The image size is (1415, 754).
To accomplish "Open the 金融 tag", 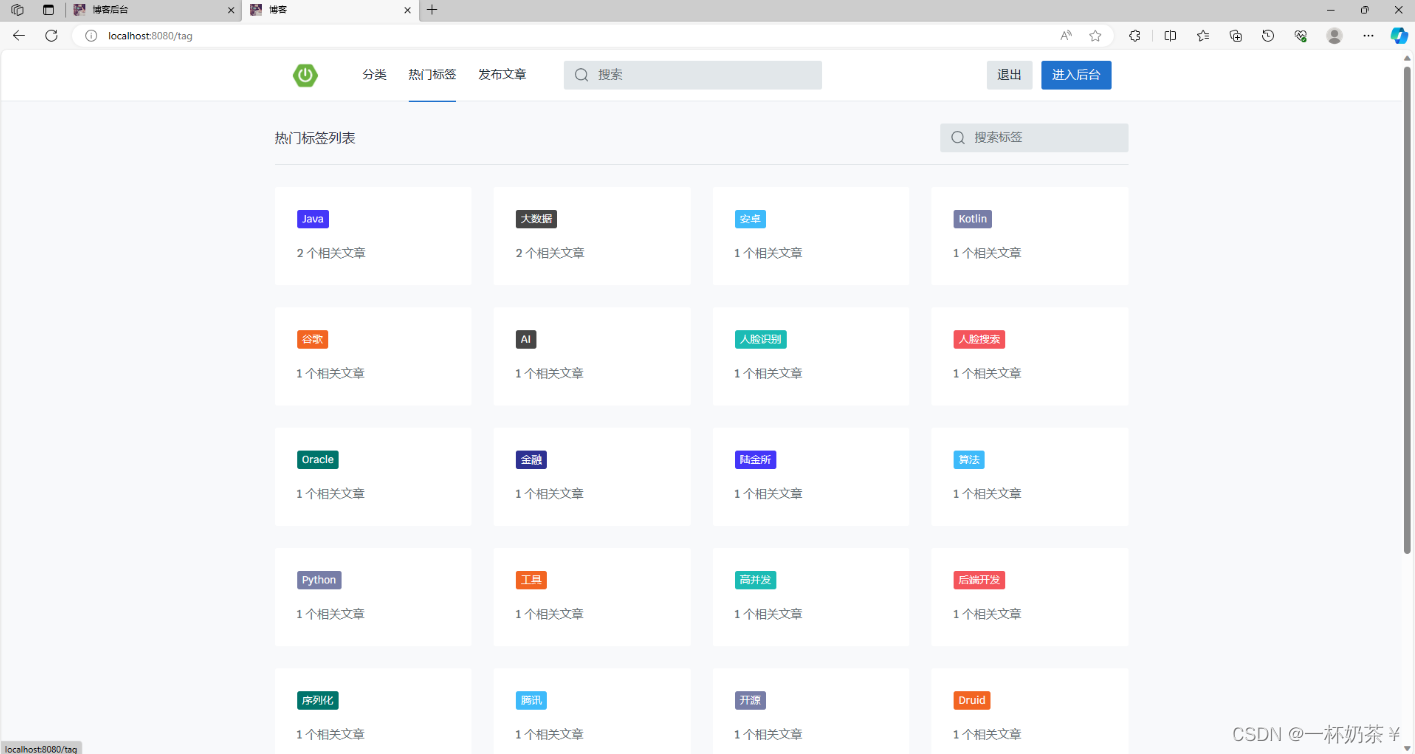I will [x=531, y=459].
